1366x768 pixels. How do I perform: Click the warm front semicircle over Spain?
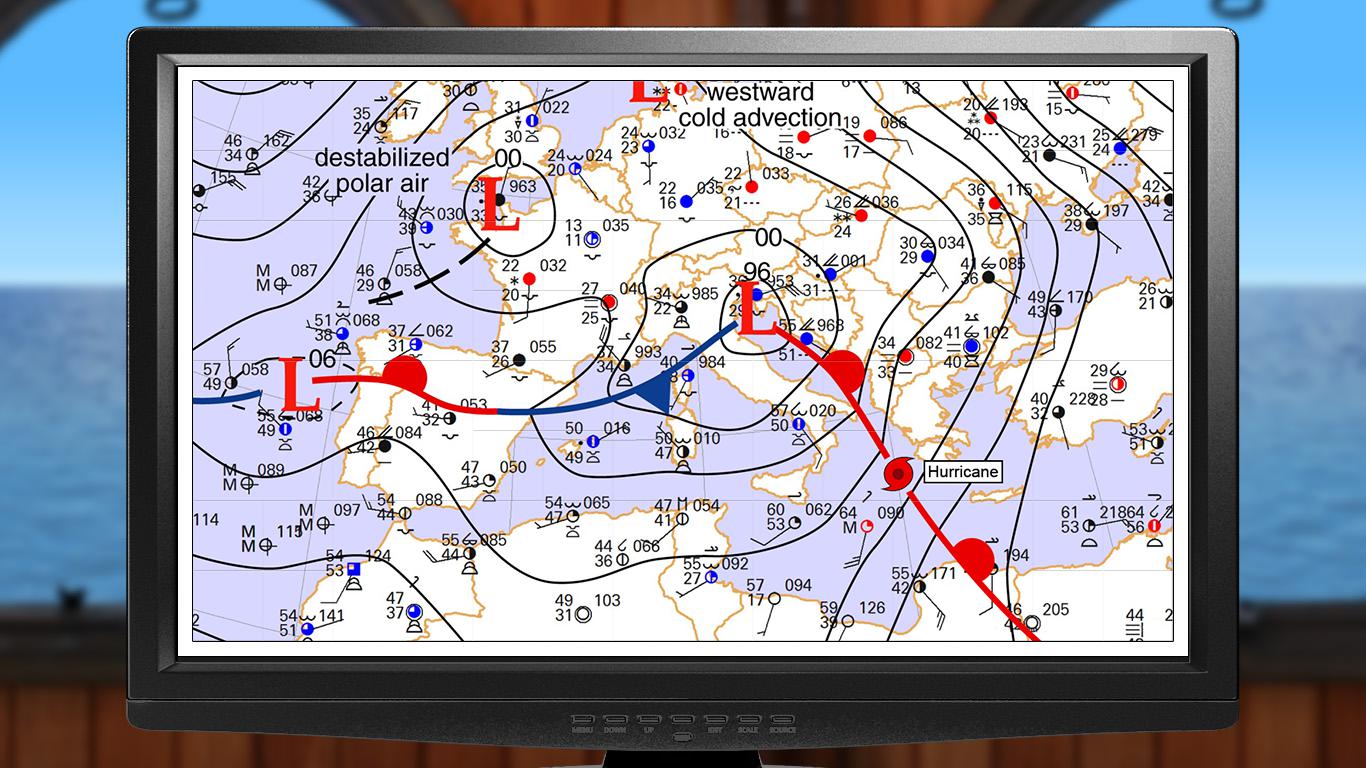point(406,375)
